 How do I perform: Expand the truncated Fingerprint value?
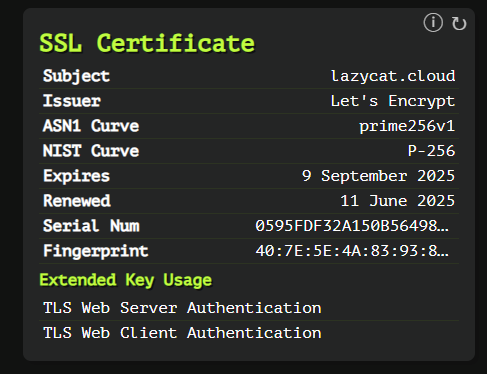pyautogui.click(x=352, y=251)
